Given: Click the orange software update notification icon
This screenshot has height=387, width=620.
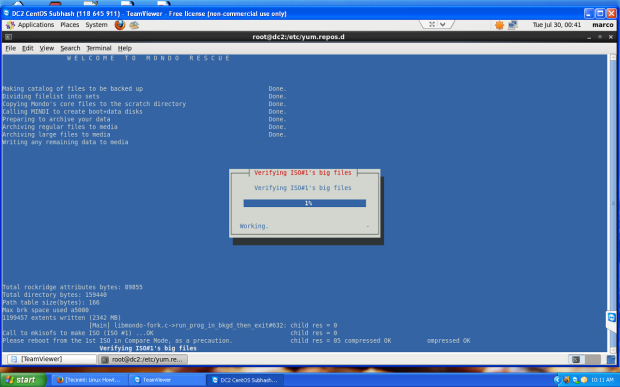Looking at the screenshot, I should coord(499,25).
